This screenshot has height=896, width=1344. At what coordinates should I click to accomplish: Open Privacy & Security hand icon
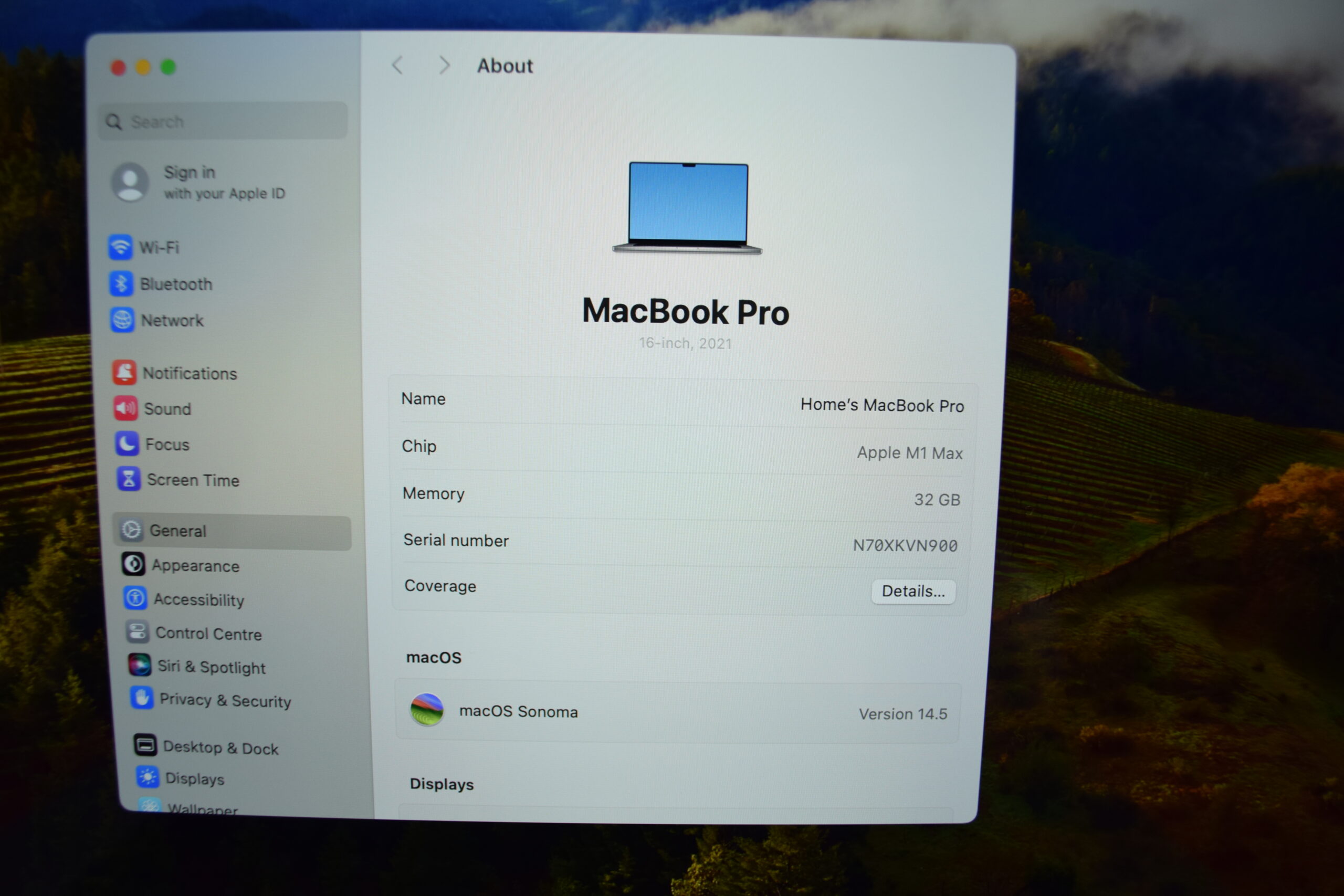point(142,698)
